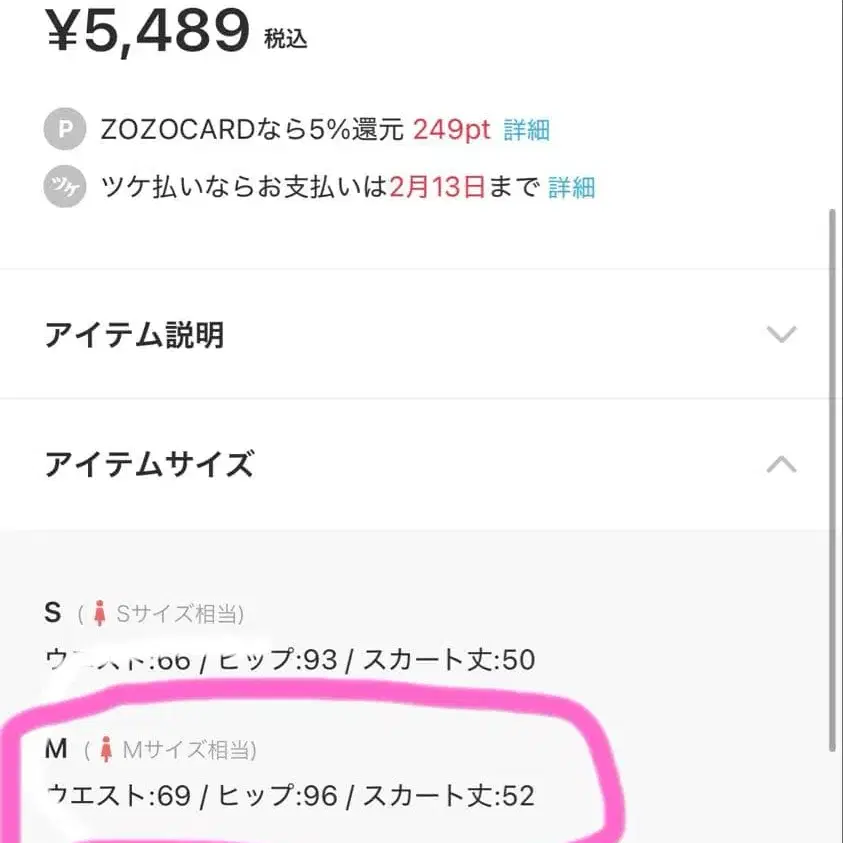This screenshot has height=843, width=843.
Task: Click the ツケ payment icon
Action: (x=63, y=187)
